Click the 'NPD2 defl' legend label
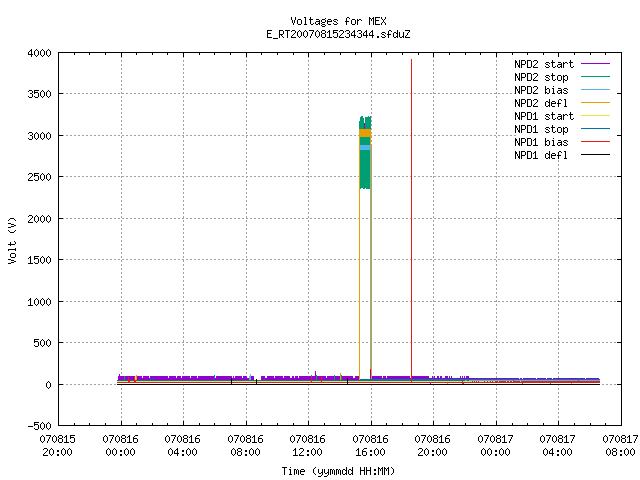 pyautogui.click(x=541, y=103)
